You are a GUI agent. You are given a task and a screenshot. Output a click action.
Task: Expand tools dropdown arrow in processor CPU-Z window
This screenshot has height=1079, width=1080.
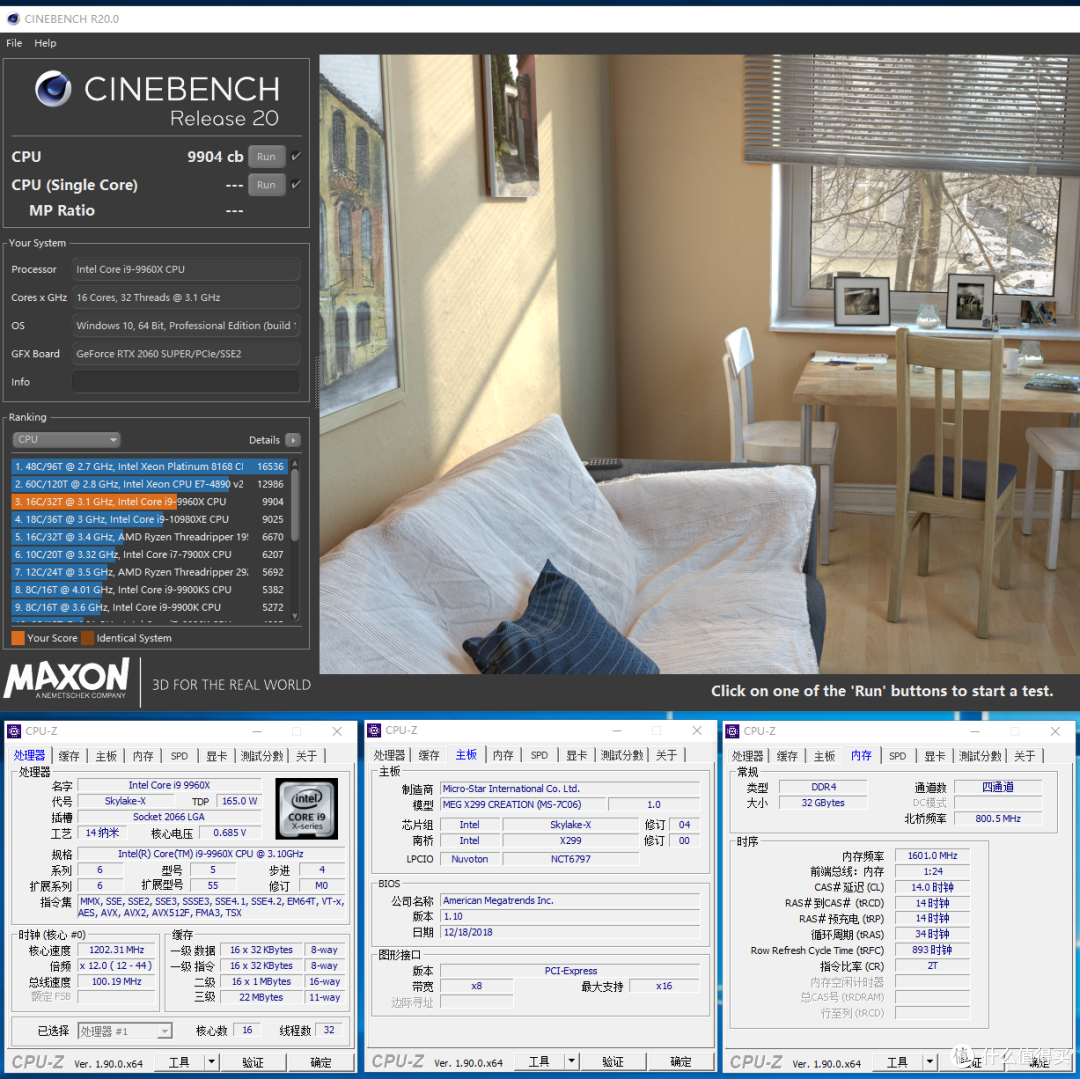211,1062
